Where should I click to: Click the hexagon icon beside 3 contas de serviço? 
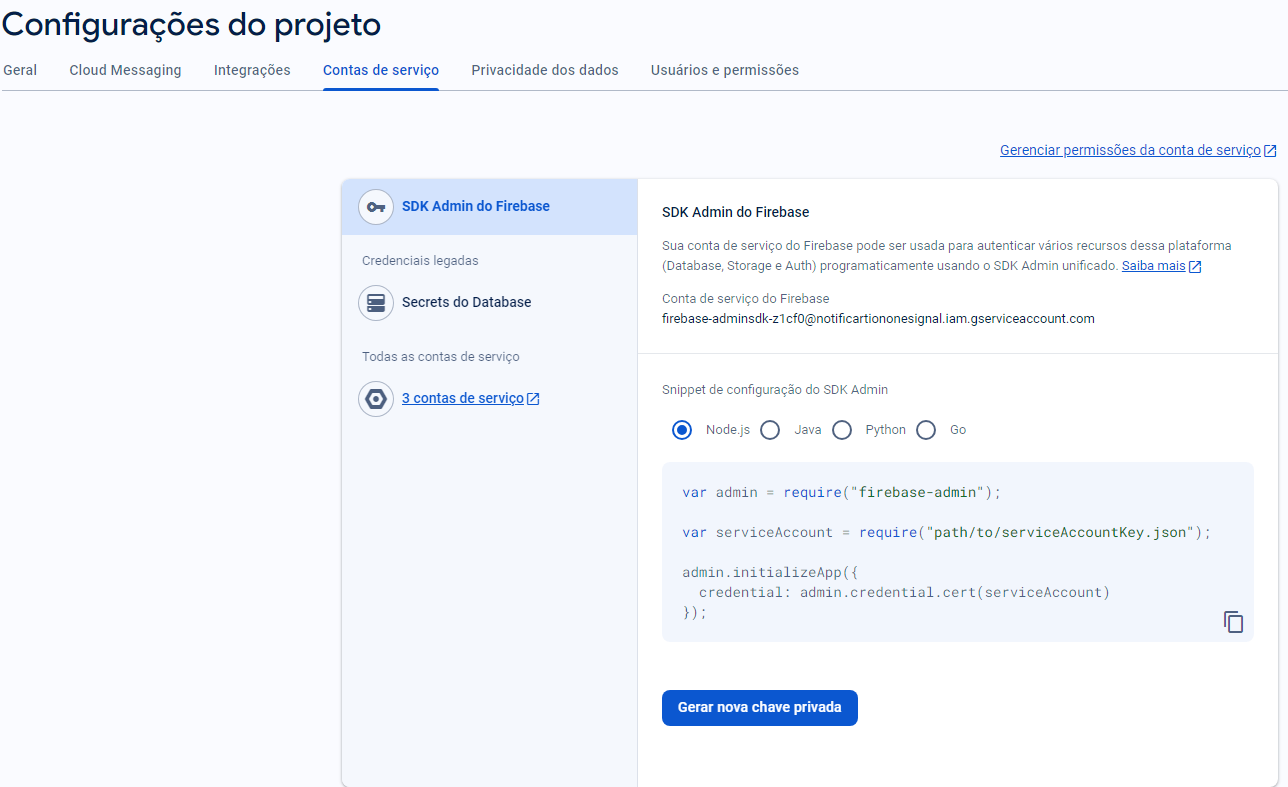(376, 399)
